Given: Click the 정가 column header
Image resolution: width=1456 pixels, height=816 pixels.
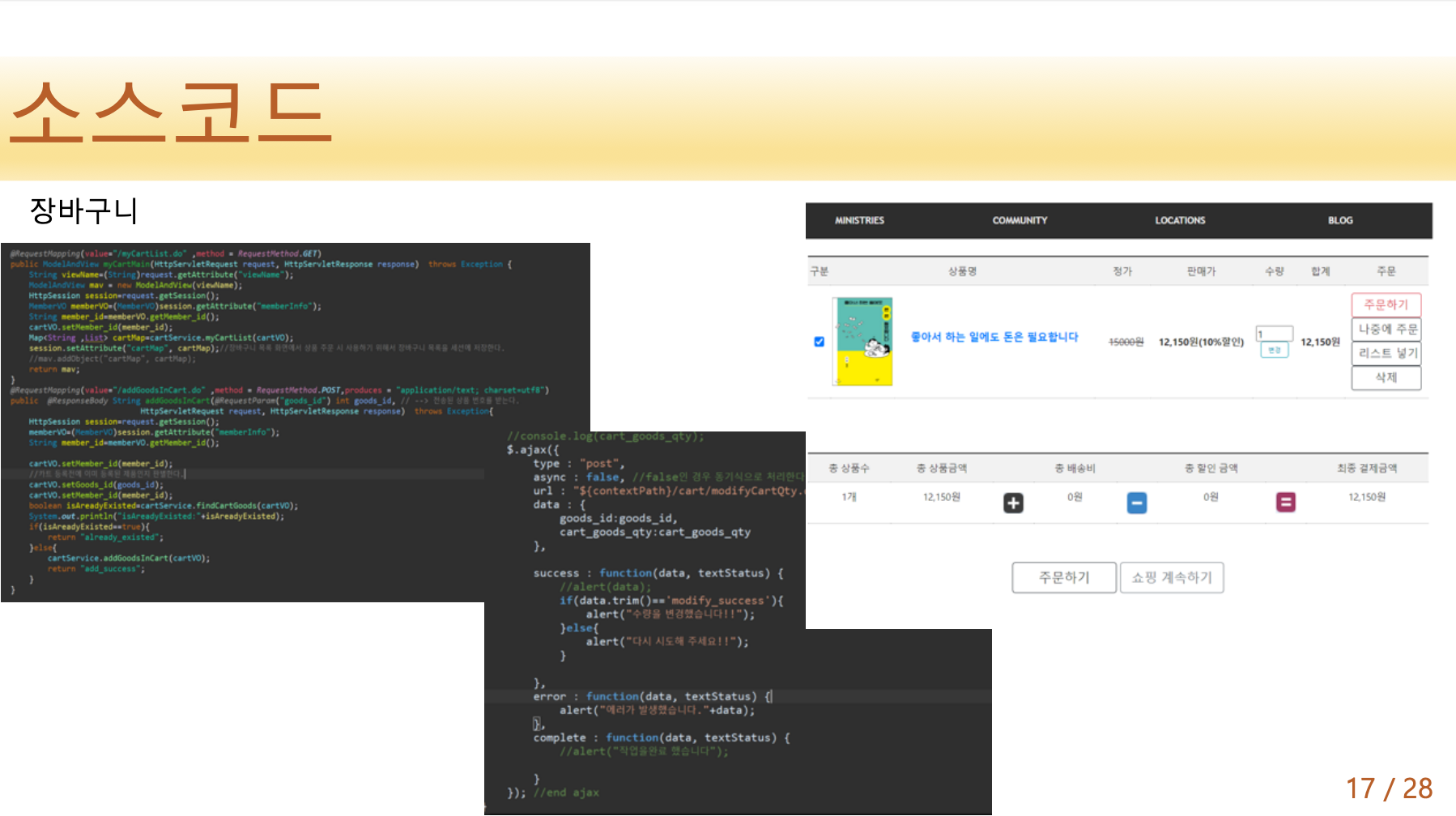Looking at the screenshot, I should point(1122,271).
